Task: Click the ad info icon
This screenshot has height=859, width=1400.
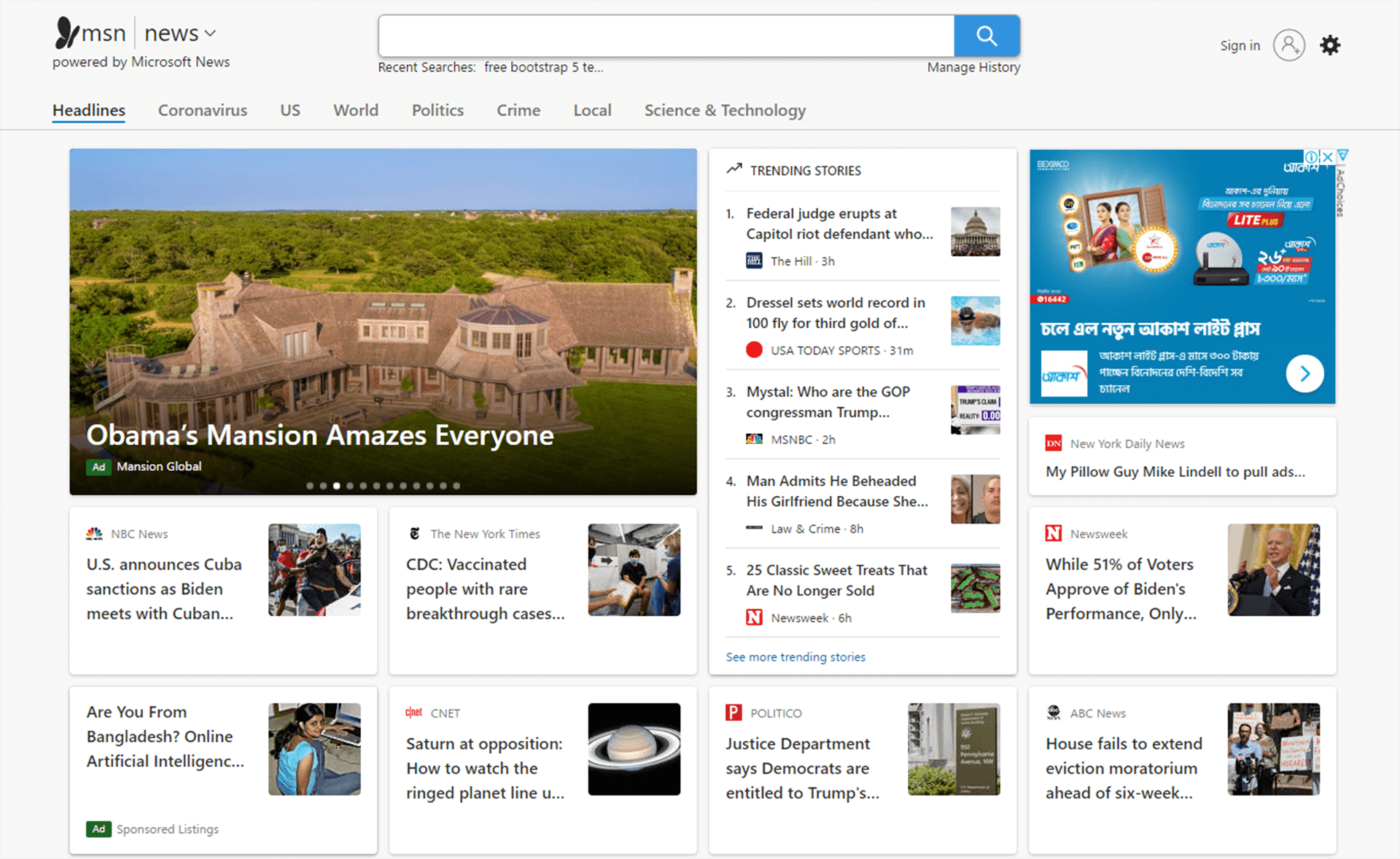Action: (1312, 157)
